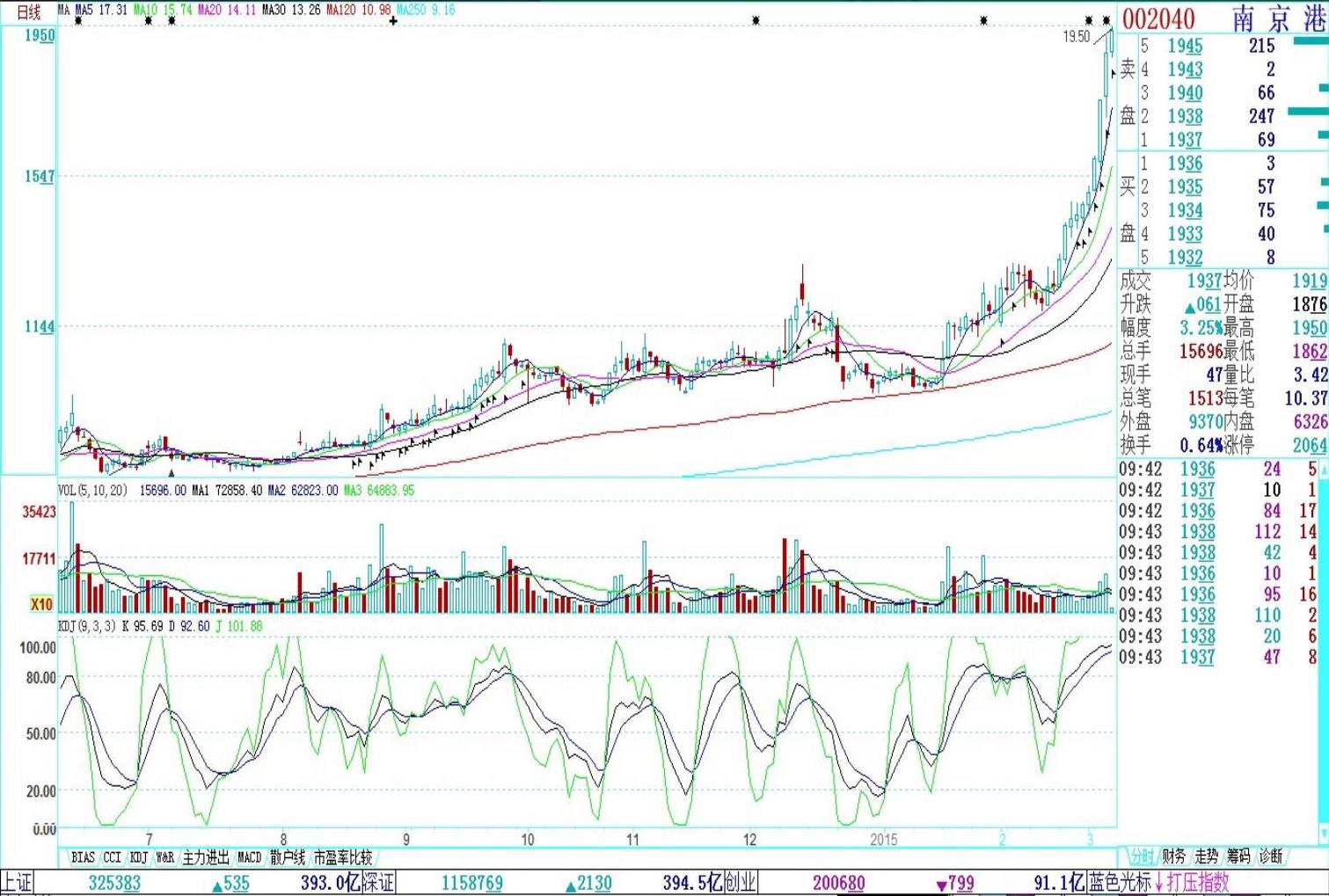Click the 日线 period label
Viewport: 1329px width, 896px height.
click(x=29, y=11)
